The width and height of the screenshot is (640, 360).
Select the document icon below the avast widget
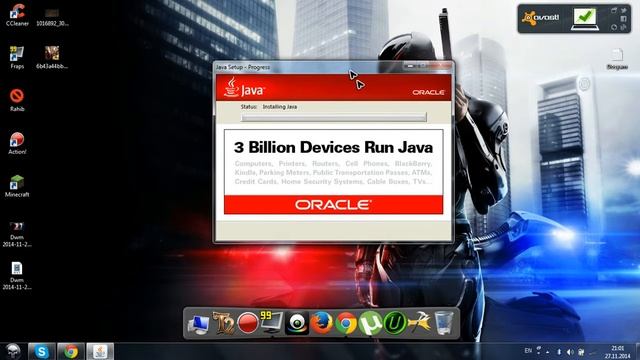point(617,59)
